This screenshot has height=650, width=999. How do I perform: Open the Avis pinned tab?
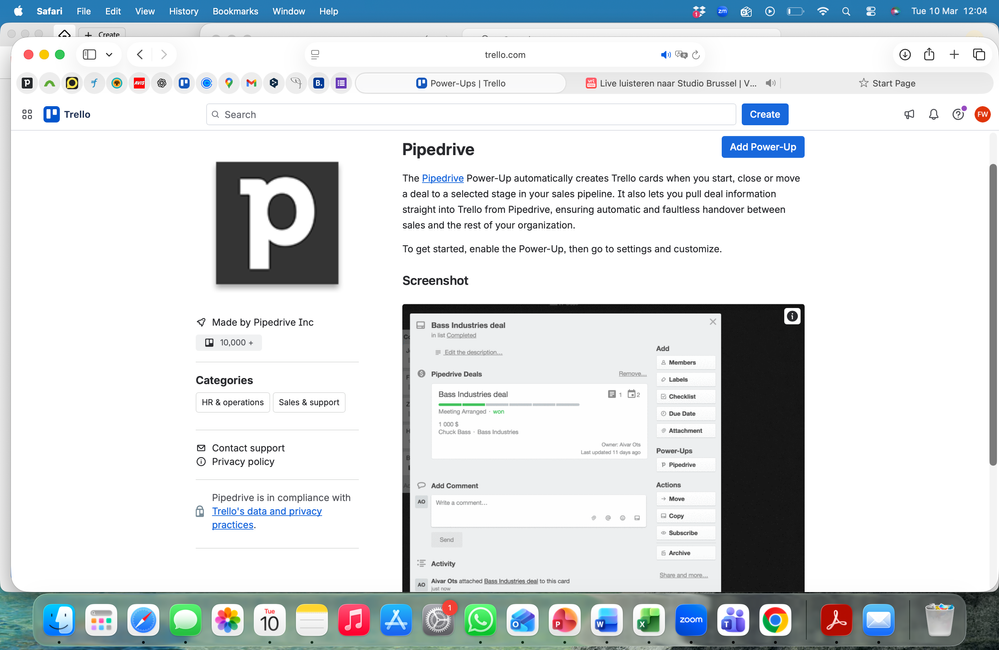point(139,83)
